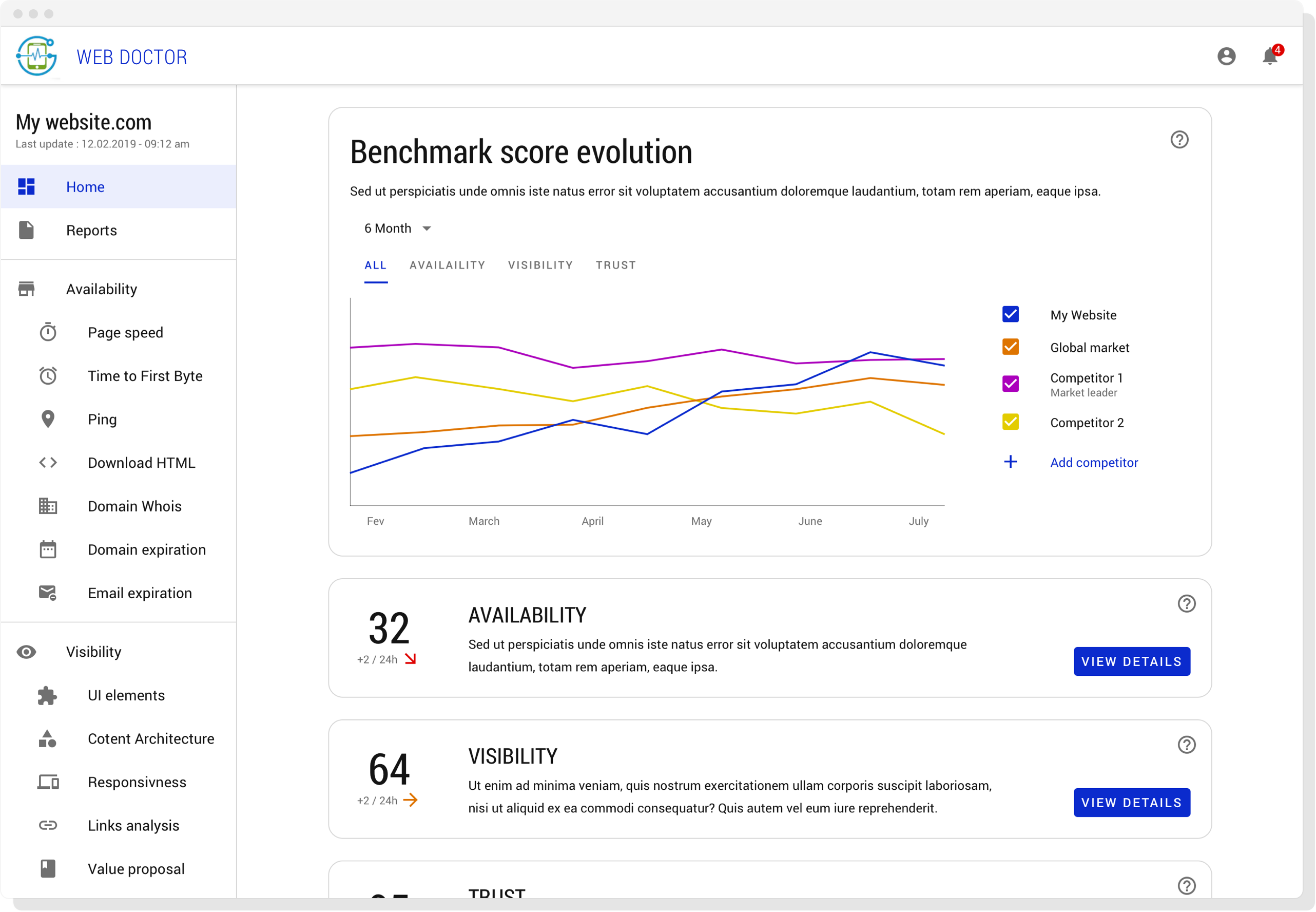
Task: Click the Visibility eye icon
Action: (x=26, y=652)
